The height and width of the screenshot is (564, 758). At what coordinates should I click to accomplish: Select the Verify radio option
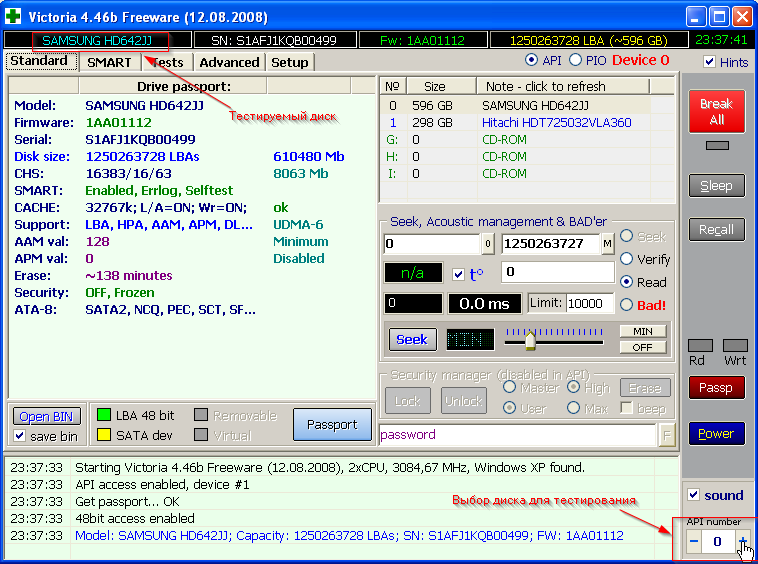[627, 259]
